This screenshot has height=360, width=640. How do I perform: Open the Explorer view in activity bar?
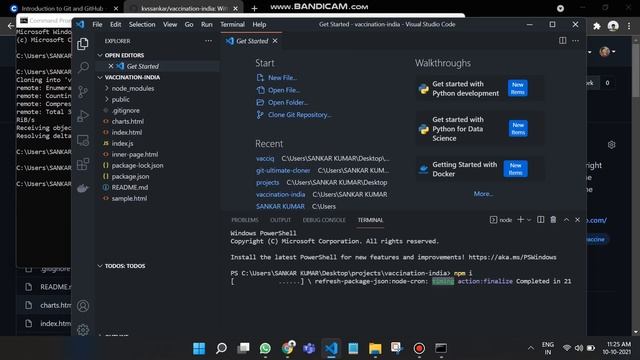pos(83,44)
